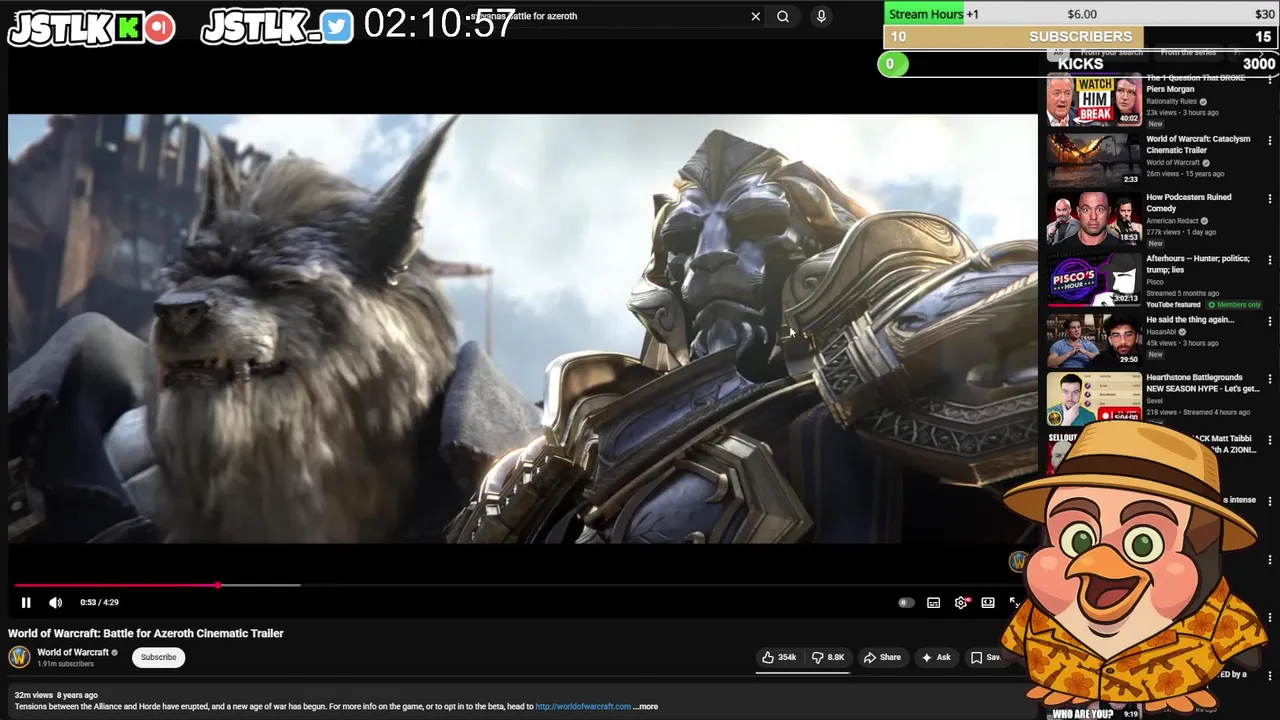1280x720 pixels.
Task: Click the '32m views 8 years ago' text
Action: point(56,695)
